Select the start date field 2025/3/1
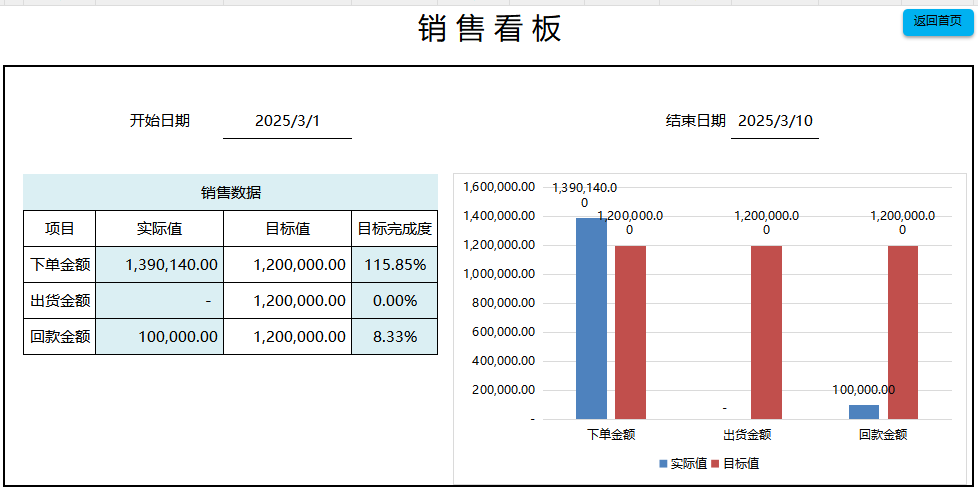The image size is (978, 491). [x=288, y=121]
